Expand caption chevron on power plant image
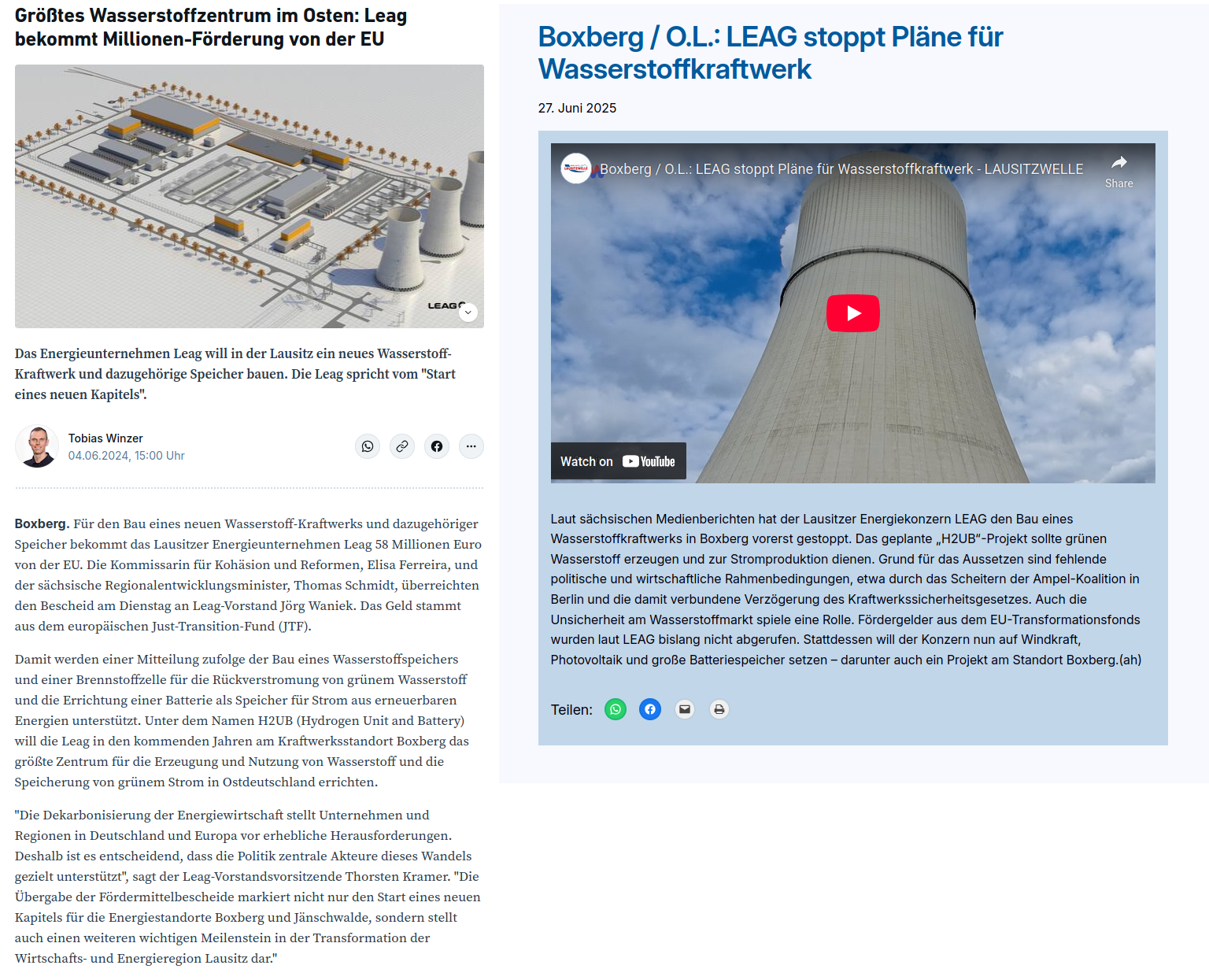Screen dimensions: 1209x980 pos(468,312)
